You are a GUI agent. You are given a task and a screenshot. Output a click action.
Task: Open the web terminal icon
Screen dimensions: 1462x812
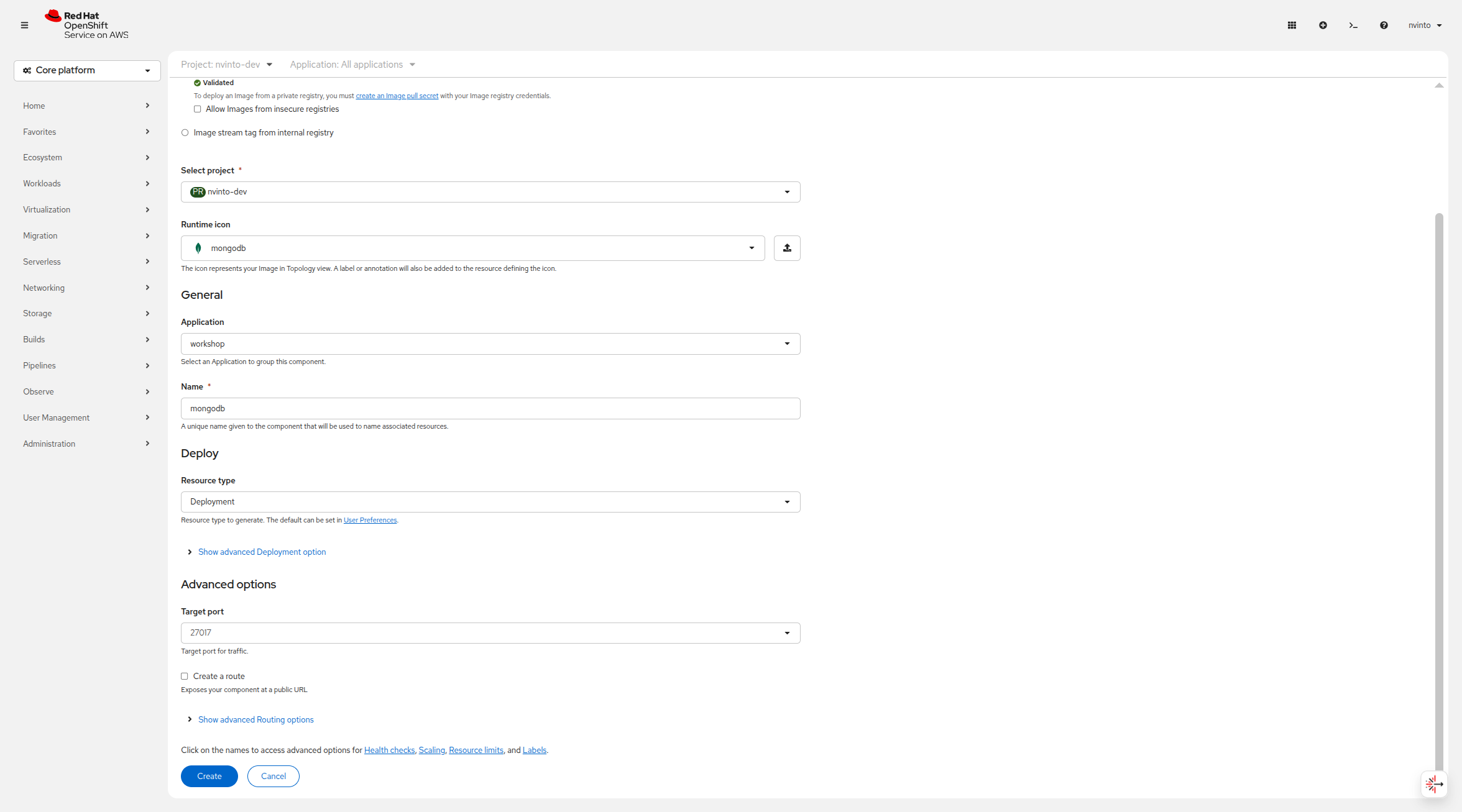click(1353, 25)
